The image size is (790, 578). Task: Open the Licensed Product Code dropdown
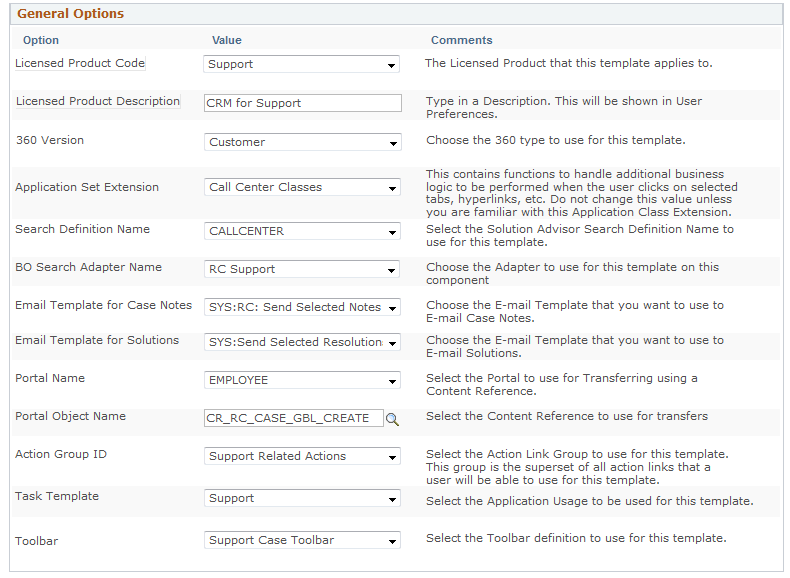[301, 64]
